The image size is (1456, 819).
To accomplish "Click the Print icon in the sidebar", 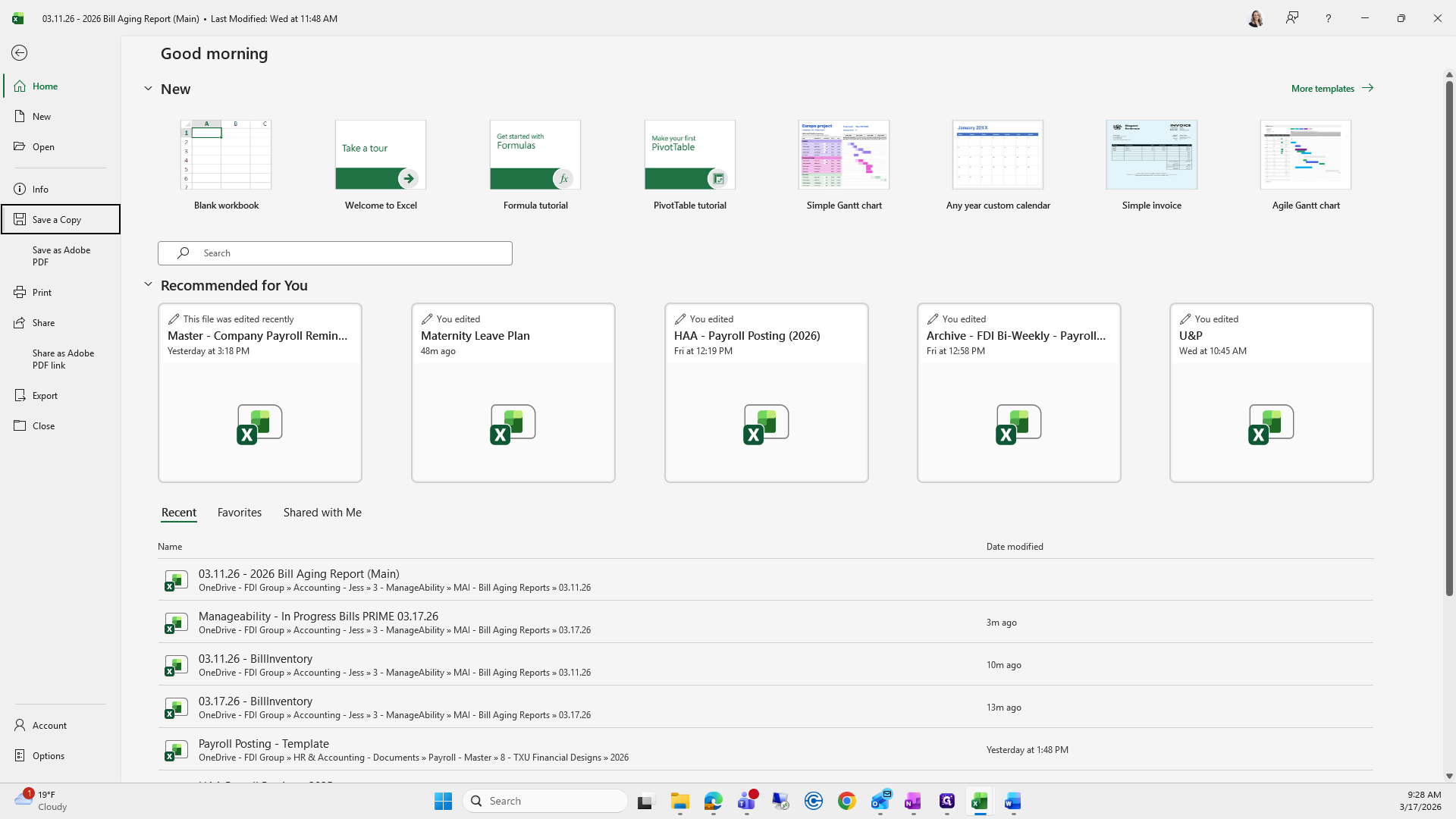I will pyautogui.click(x=20, y=292).
